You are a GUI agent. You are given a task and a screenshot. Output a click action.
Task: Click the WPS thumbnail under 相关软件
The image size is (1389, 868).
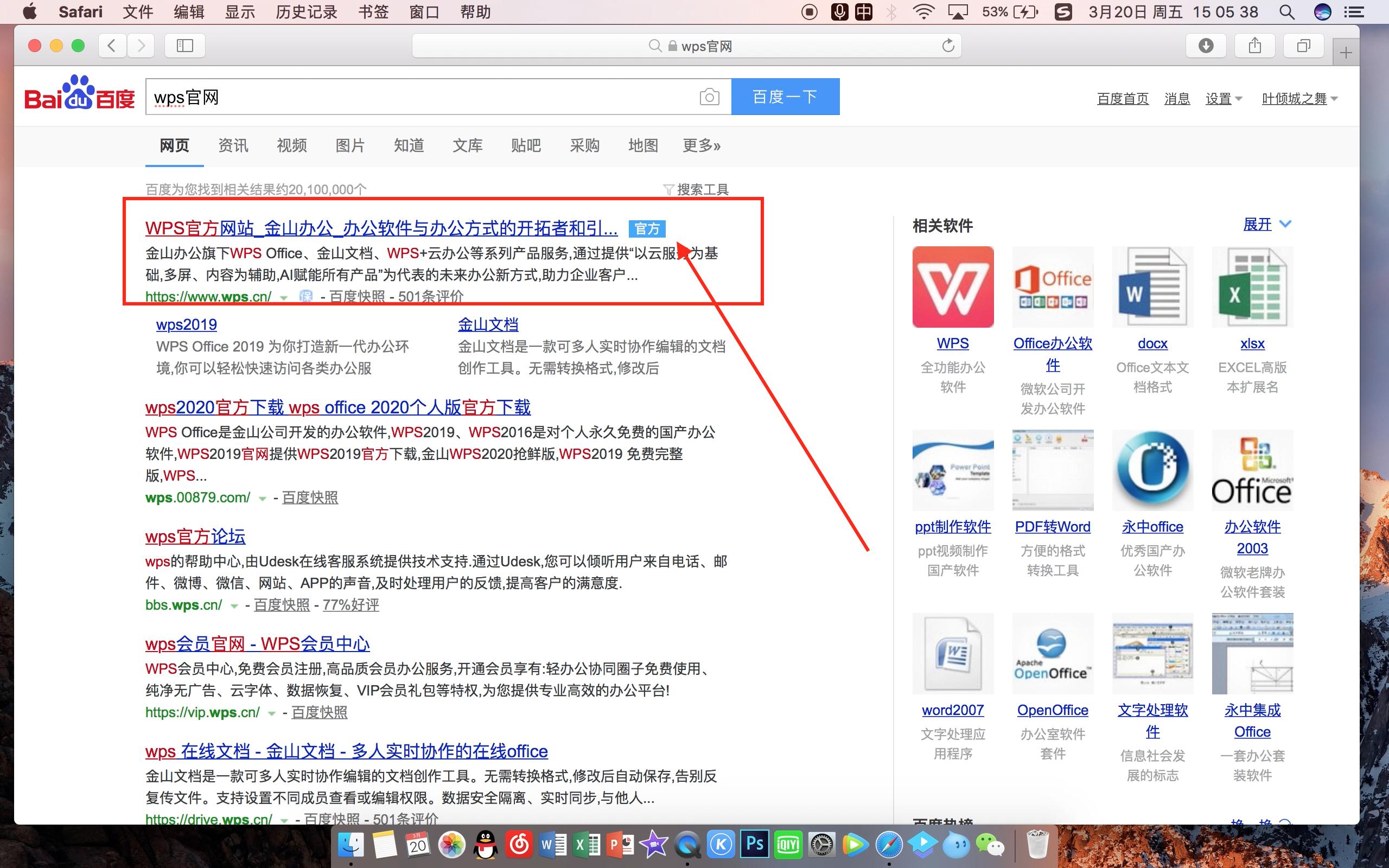click(x=952, y=286)
